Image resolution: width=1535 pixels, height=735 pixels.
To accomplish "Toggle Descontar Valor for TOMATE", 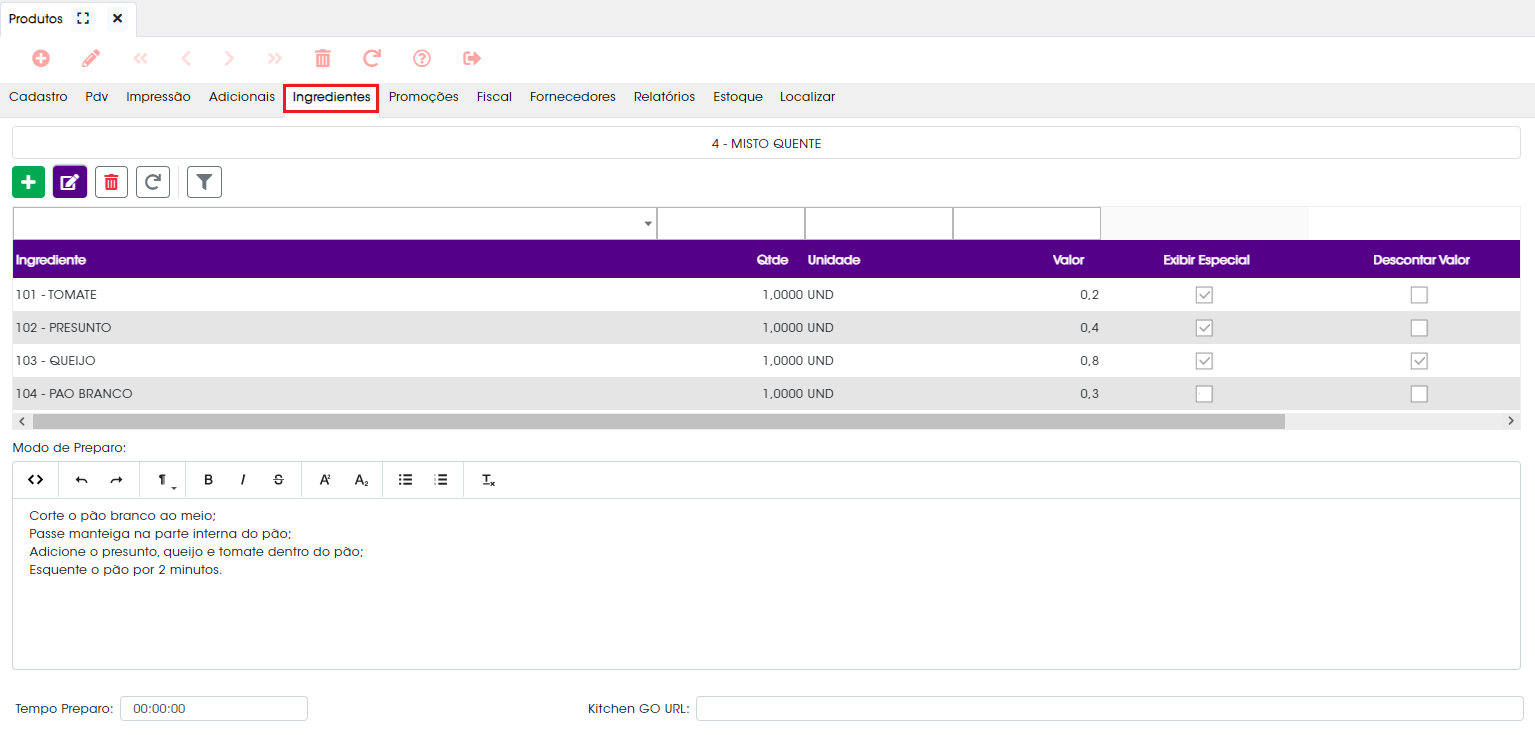I will pos(1419,295).
